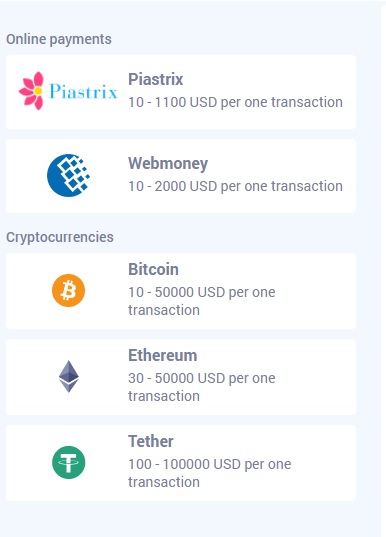Select Ethereum's 30 - 50000 USD limit
The height and width of the screenshot is (537, 386).
coord(201,387)
